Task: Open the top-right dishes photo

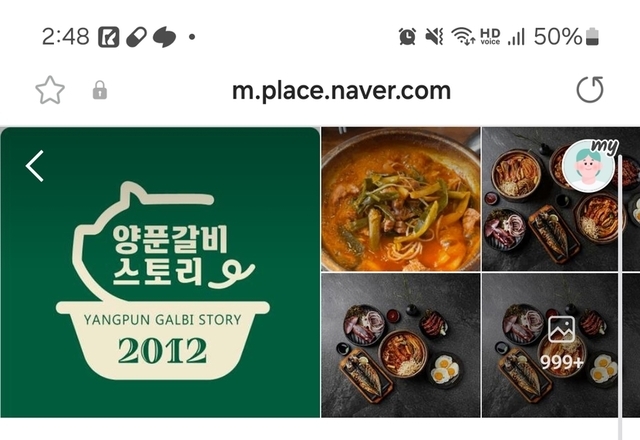Action: pyautogui.click(x=561, y=199)
